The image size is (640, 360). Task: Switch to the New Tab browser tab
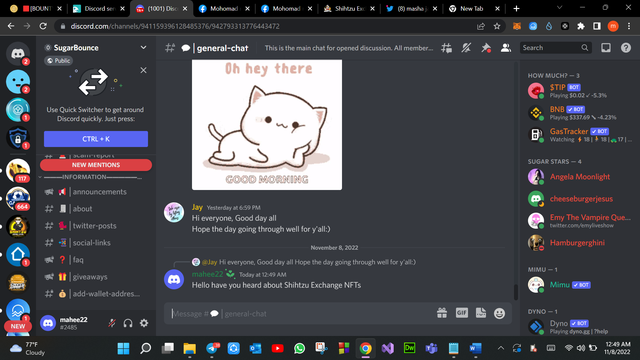tap(473, 9)
